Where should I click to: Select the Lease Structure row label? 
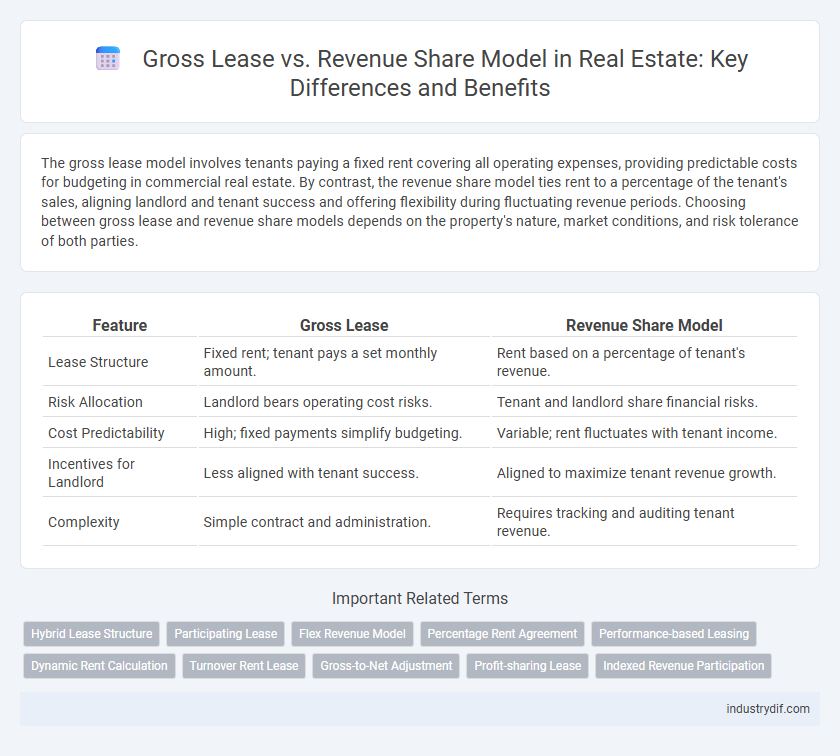98,362
